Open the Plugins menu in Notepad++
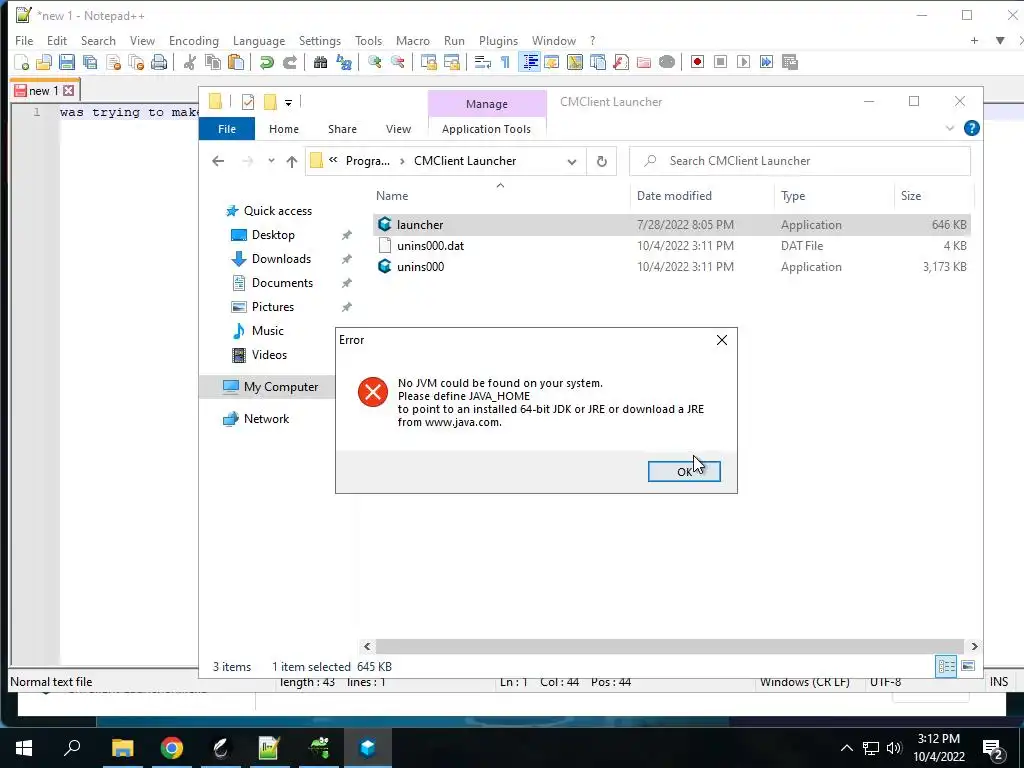Screen dimensions: 1024x768 click(x=498, y=40)
